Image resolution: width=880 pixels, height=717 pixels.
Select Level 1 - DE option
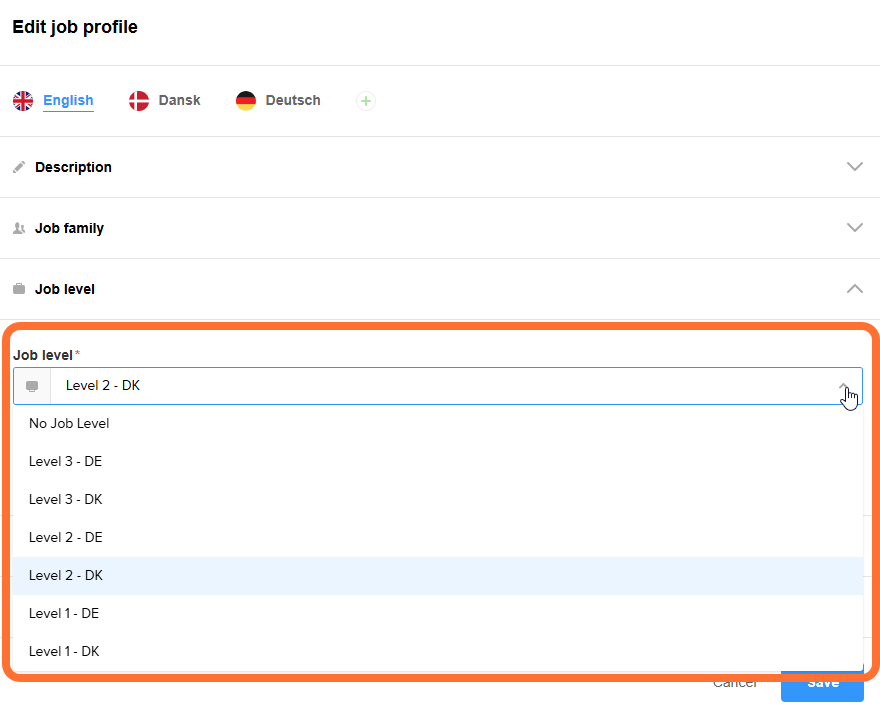438,614
